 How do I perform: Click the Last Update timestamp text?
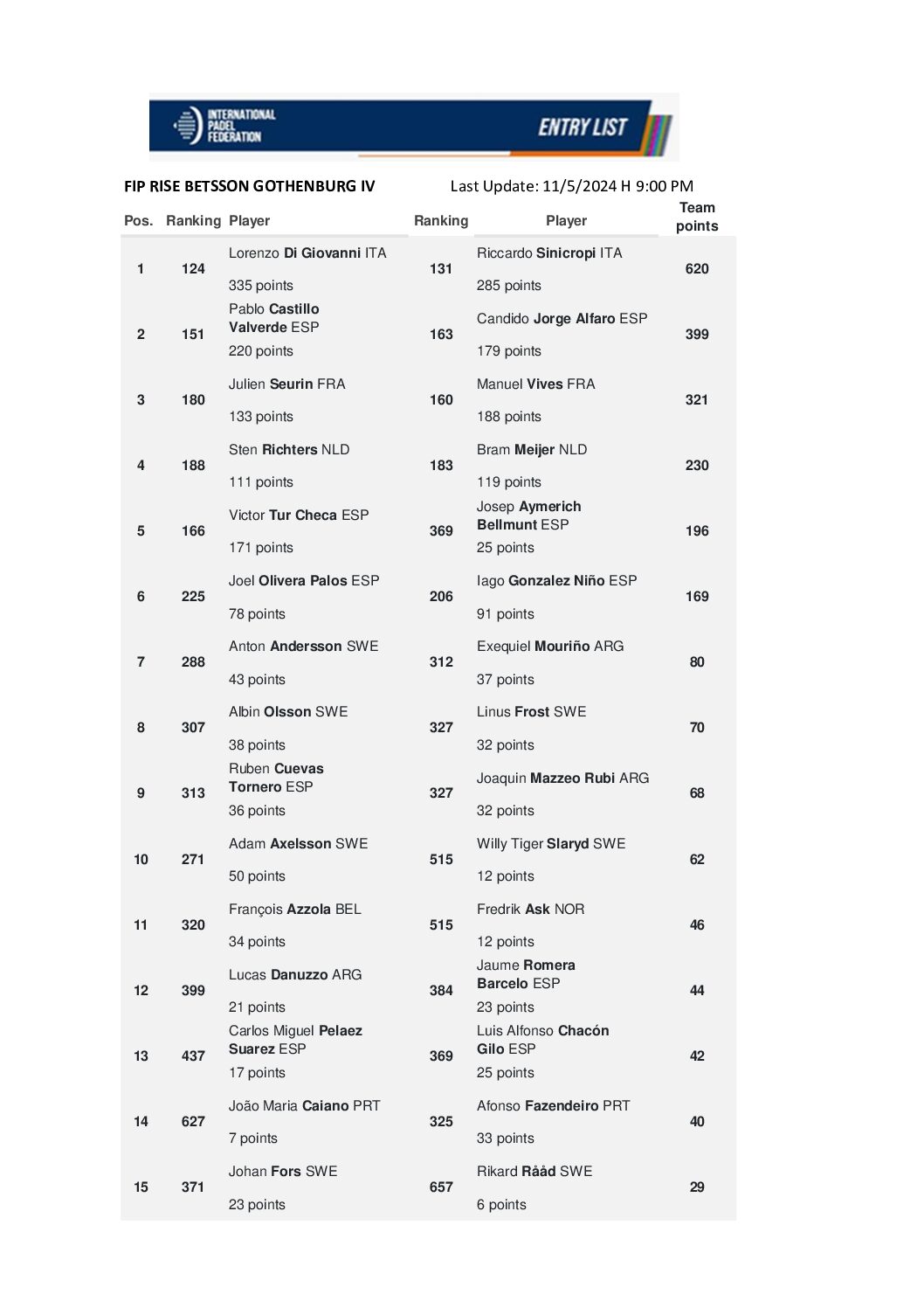click(x=571, y=186)
